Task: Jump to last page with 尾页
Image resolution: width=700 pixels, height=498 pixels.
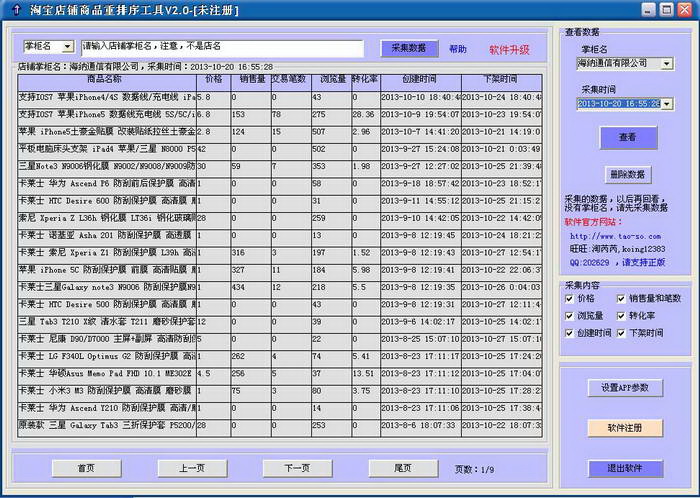Action: pyautogui.click(x=403, y=468)
